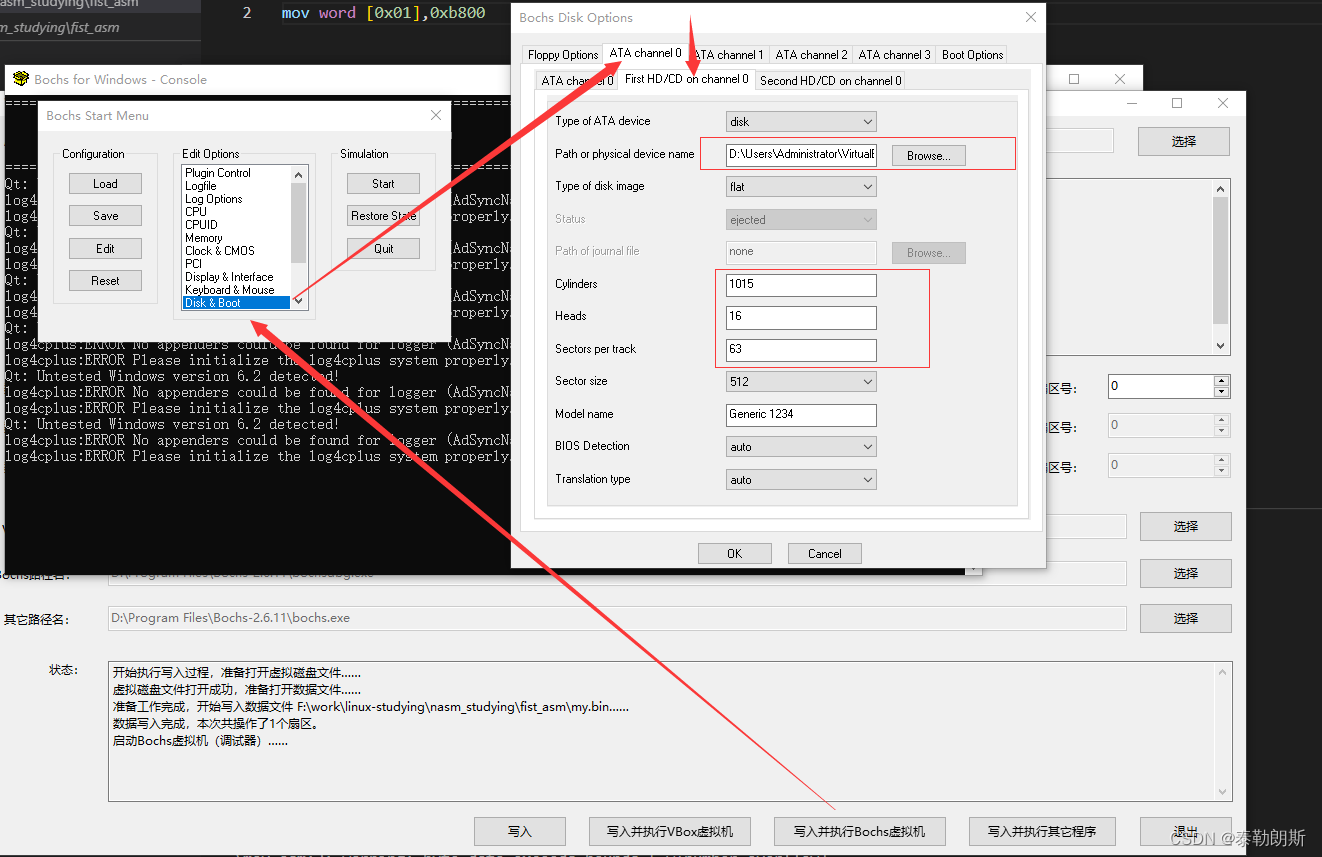The image size is (1322, 857).
Task: Select CPUID option entry
Action: [x=201, y=225]
